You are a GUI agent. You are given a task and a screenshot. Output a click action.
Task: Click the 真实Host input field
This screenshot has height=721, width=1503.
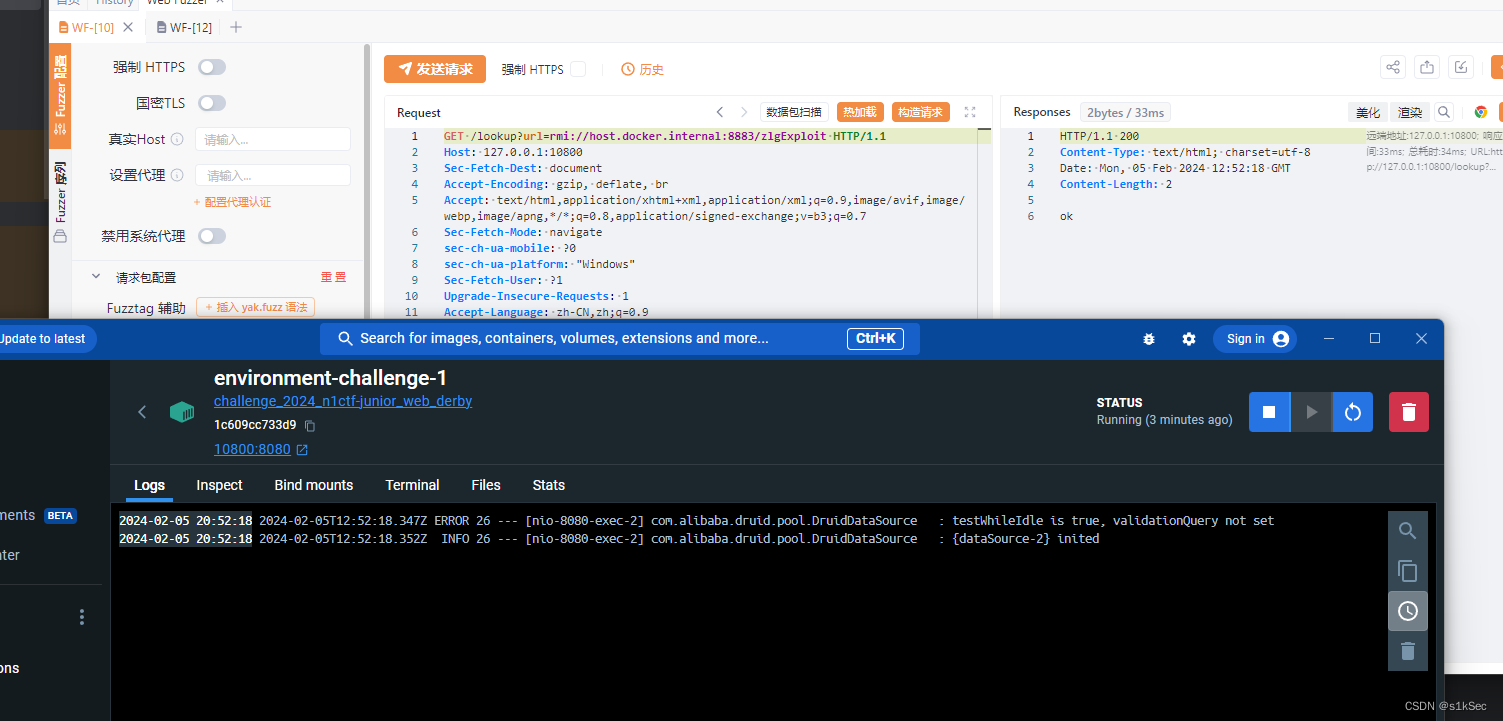[273, 139]
